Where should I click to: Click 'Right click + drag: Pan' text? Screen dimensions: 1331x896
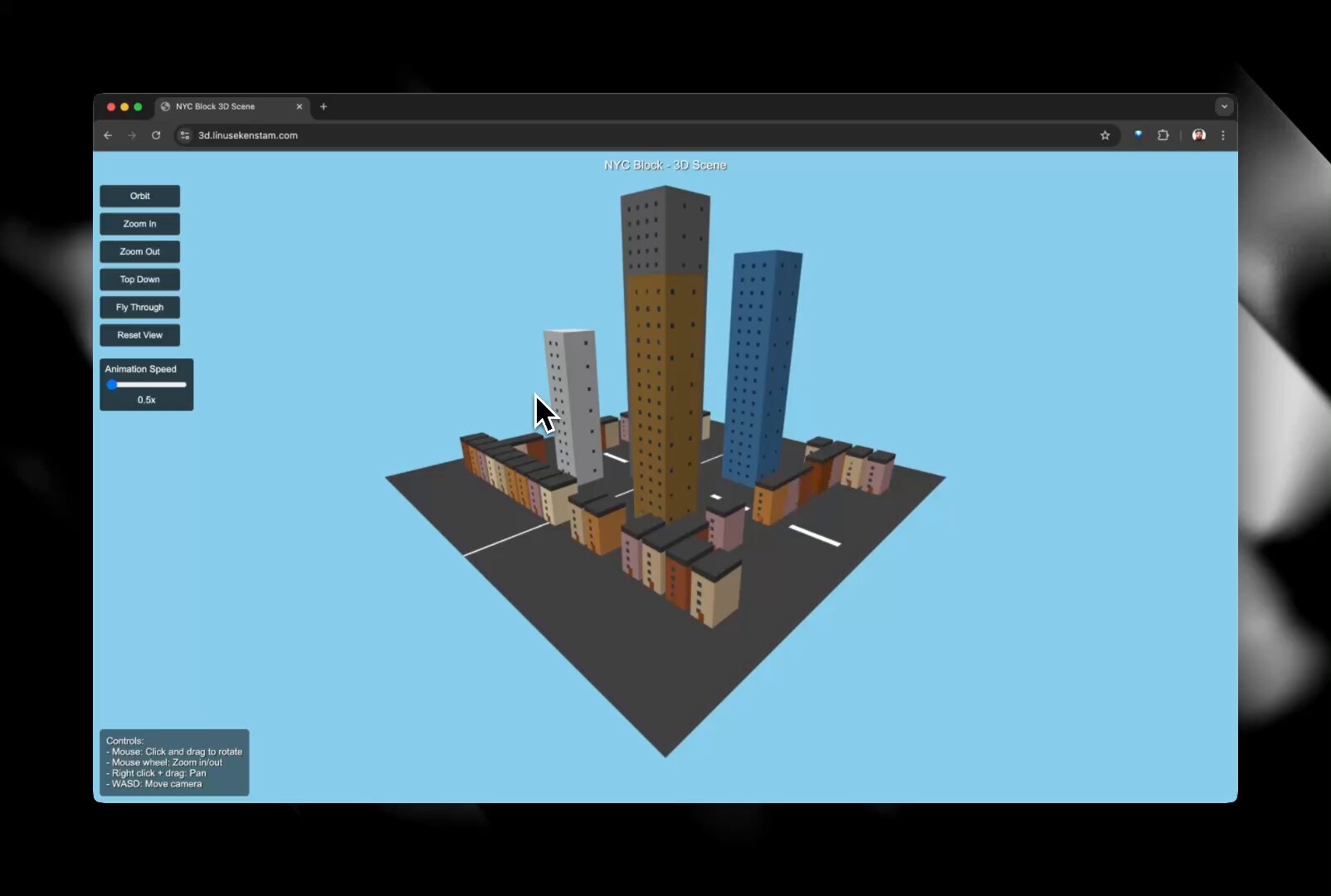pos(158,773)
